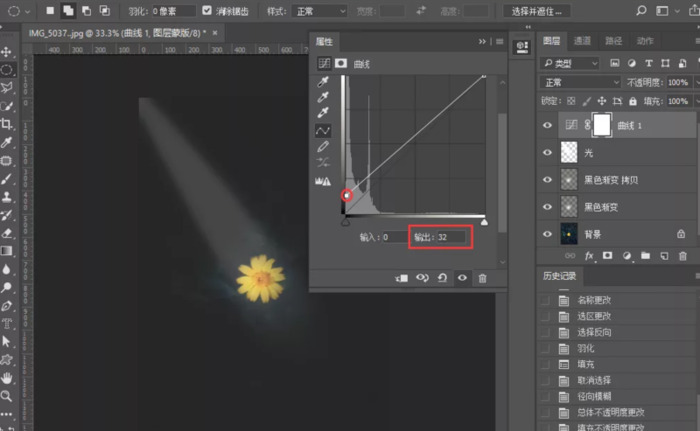
Task: Pick the Hand tool
Action: 7,378
